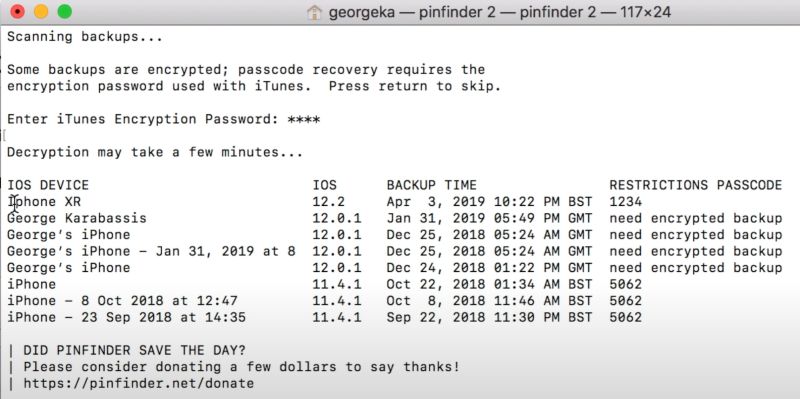The height and width of the screenshot is (399, 800).
Task: Click the 'Scanning backups...' text line
Action: pyautogui.click(x=85, y=37)
